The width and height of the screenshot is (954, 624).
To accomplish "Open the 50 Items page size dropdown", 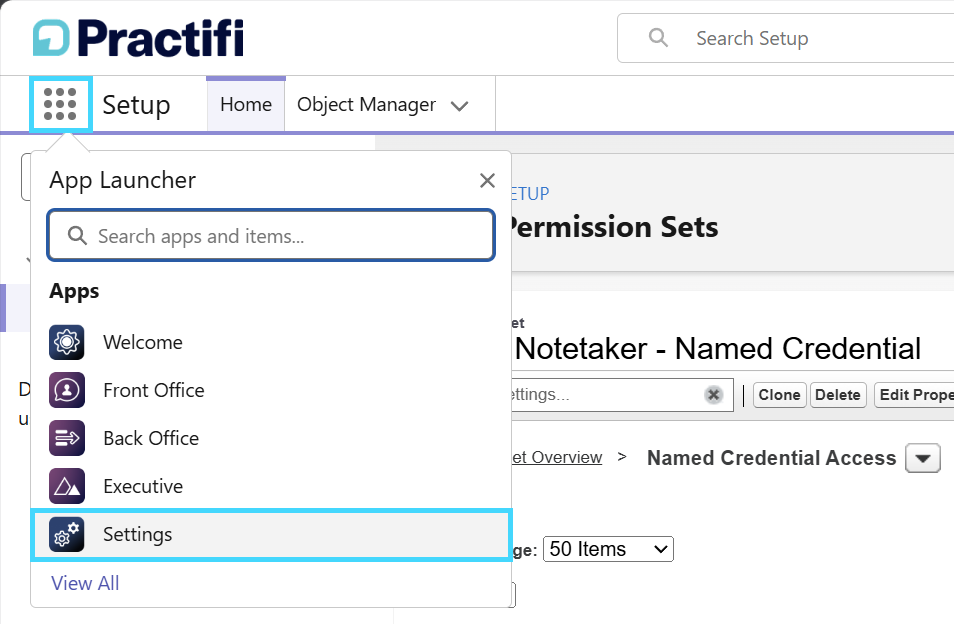I will (x=608, y=549).
